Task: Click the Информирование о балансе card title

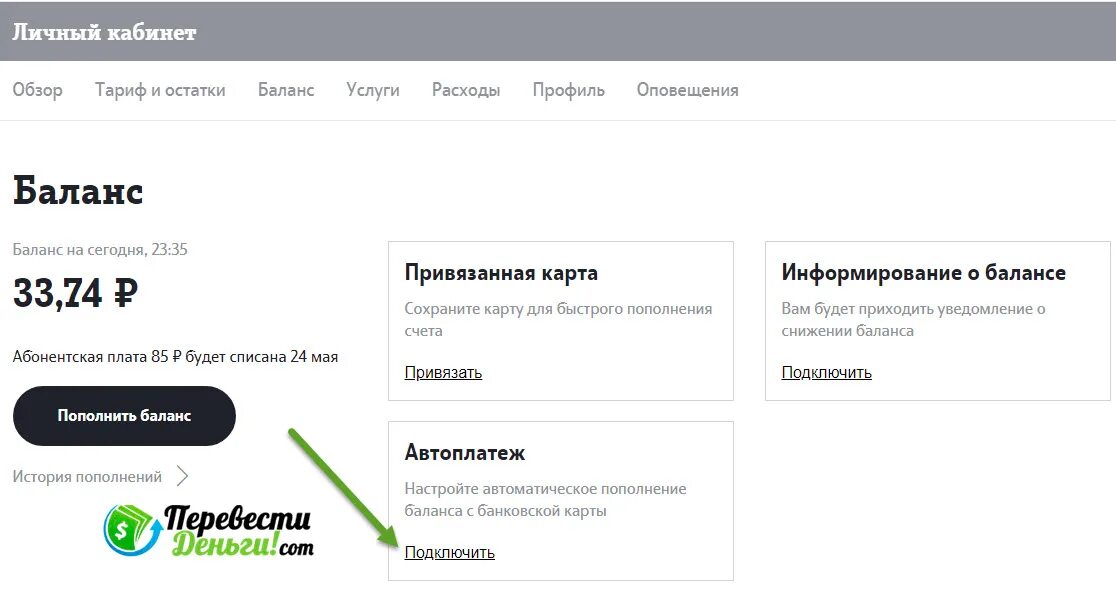Action: tap(924, 273)
